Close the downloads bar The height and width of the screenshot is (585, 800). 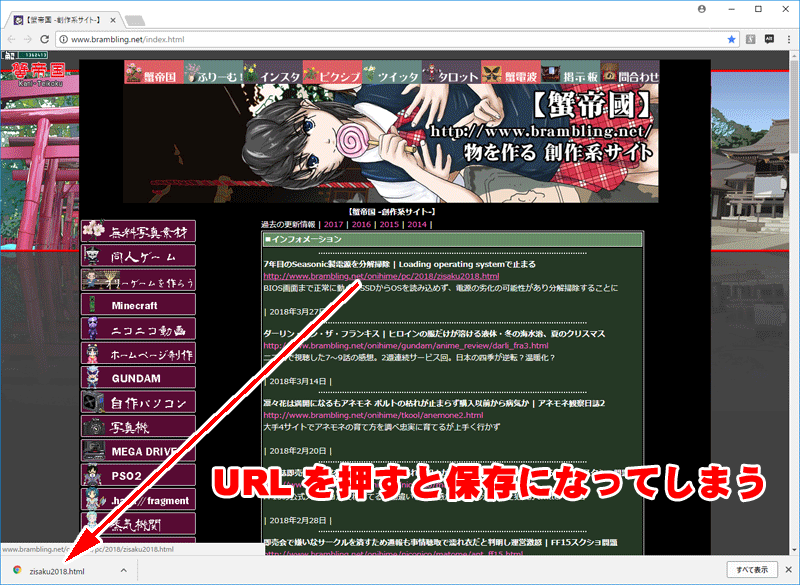click(x=789, y=570)
